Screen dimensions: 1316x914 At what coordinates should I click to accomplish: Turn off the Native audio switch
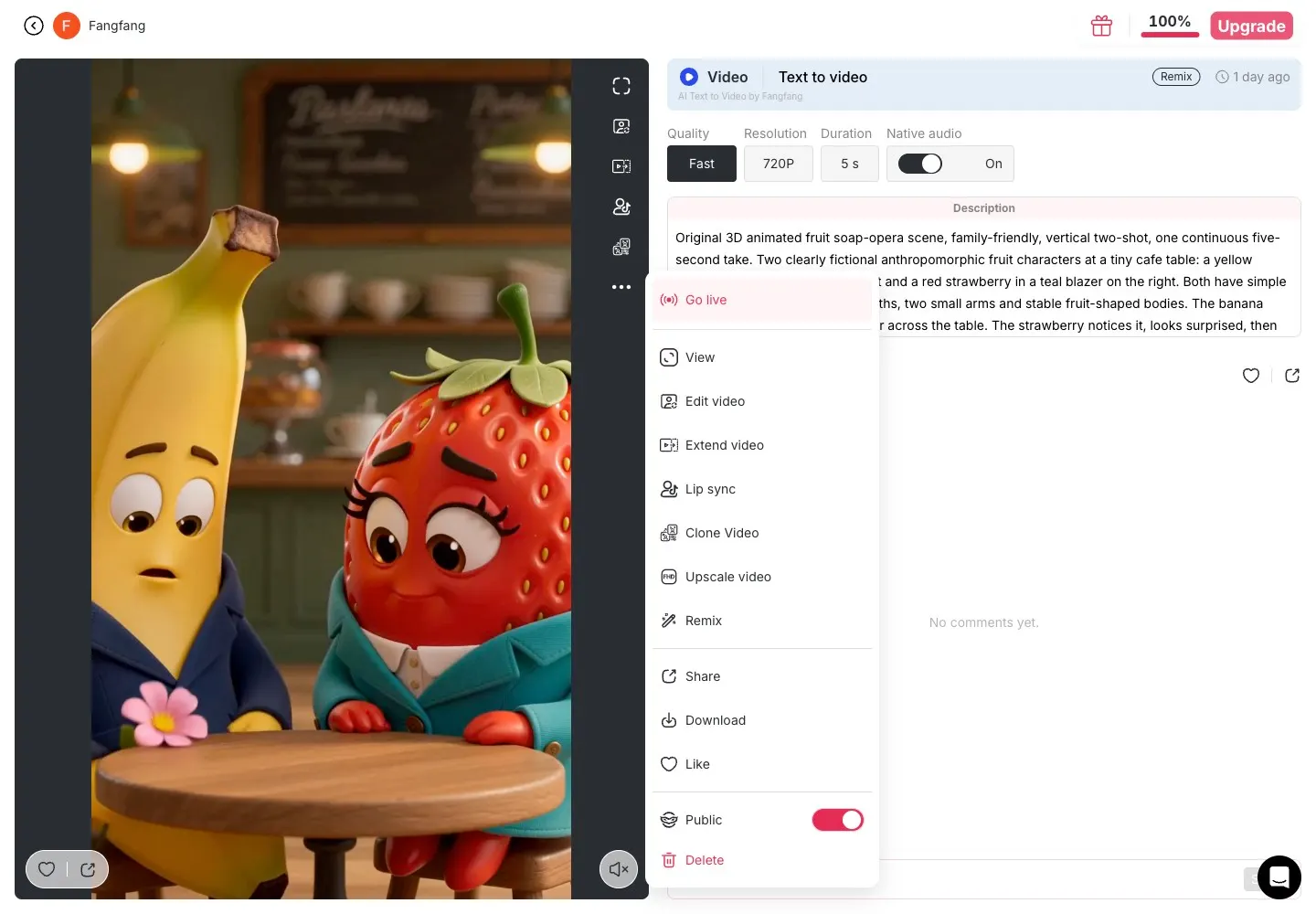920,164
